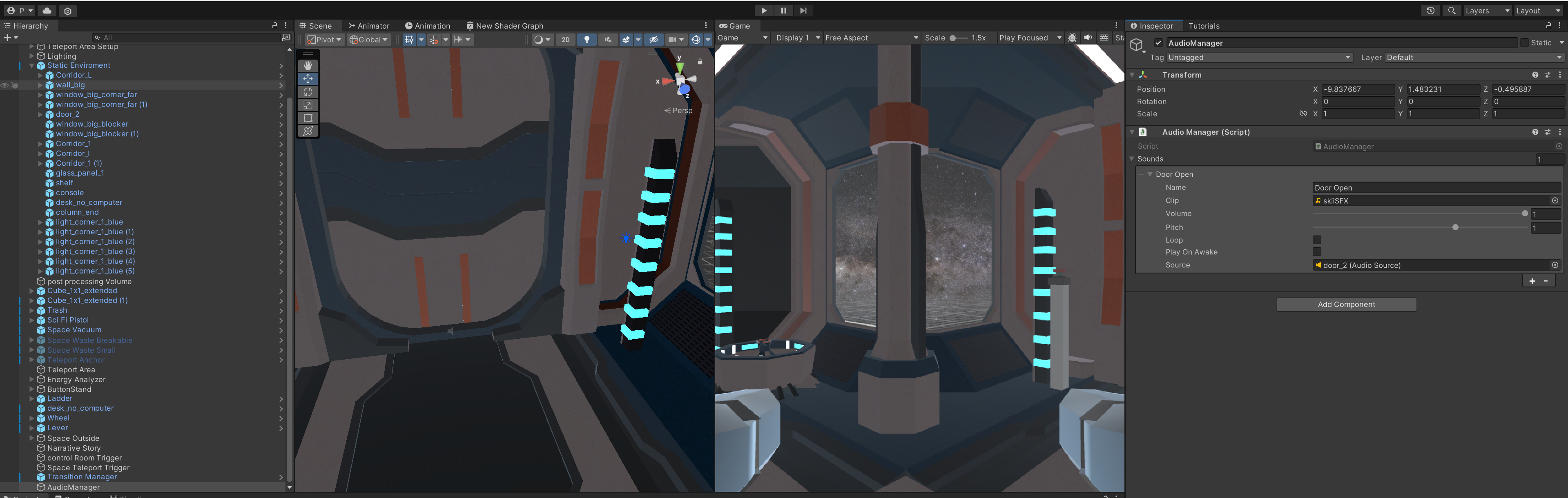This screenshot has width=1568, height=498.
Task: Select the Scale tool in Scene
Action: 308,104
